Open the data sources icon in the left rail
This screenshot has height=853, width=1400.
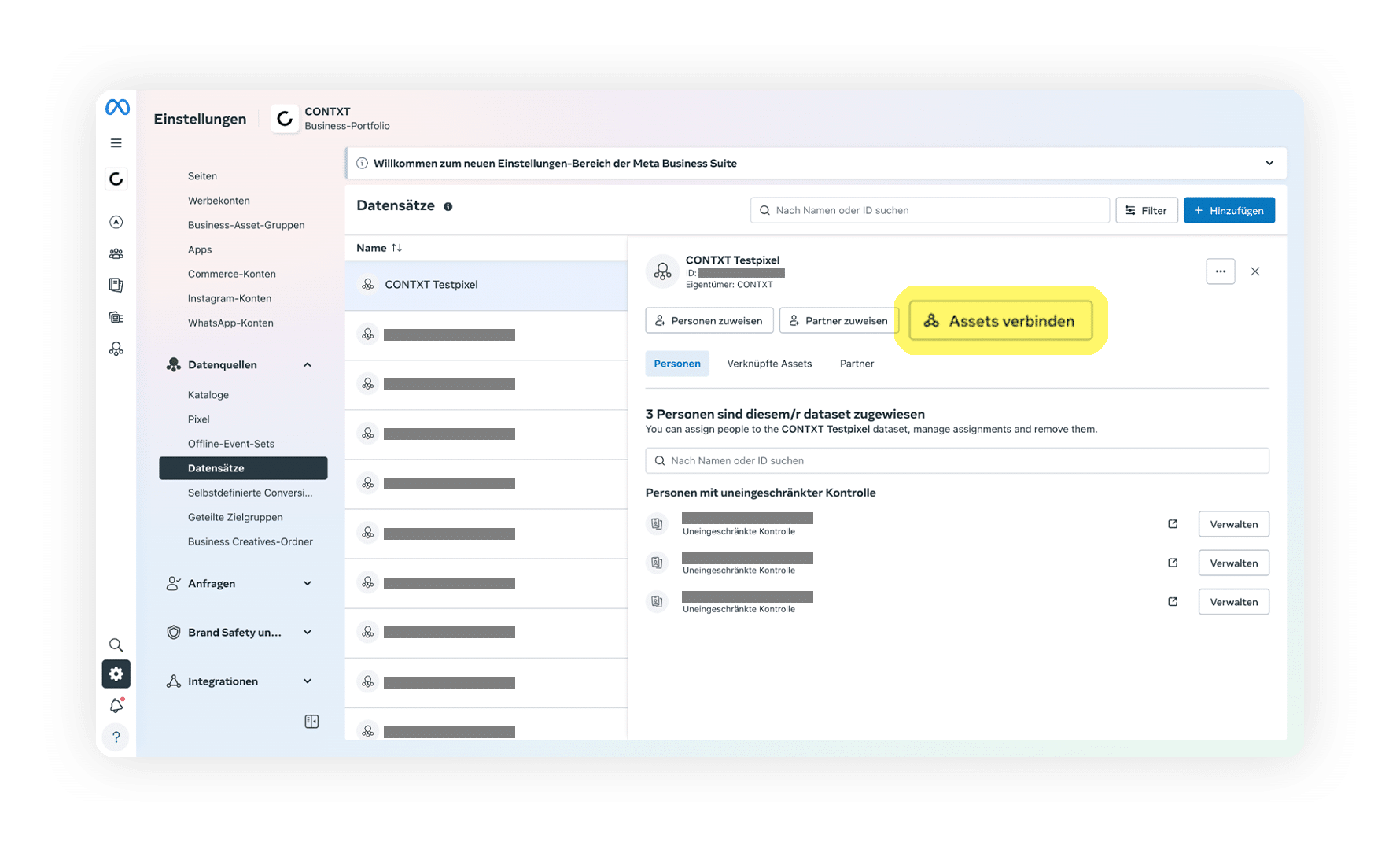(116, 349)
